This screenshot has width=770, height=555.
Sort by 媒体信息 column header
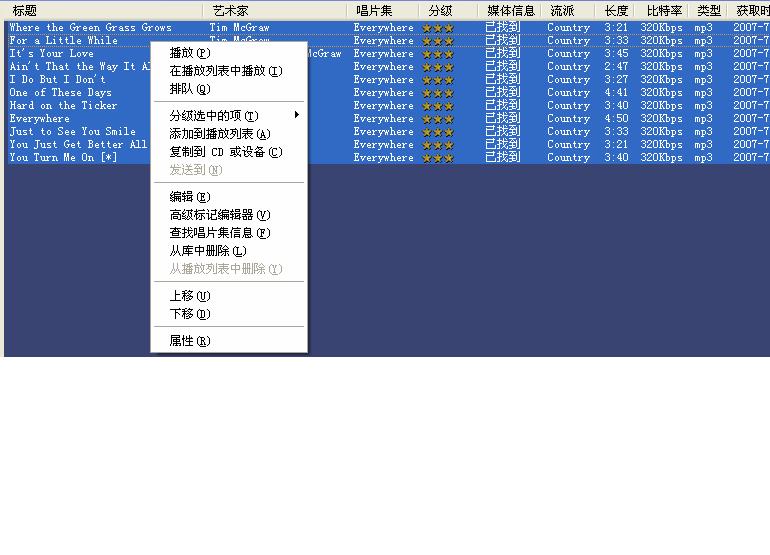pyautogui.click(x=511, y=11)
